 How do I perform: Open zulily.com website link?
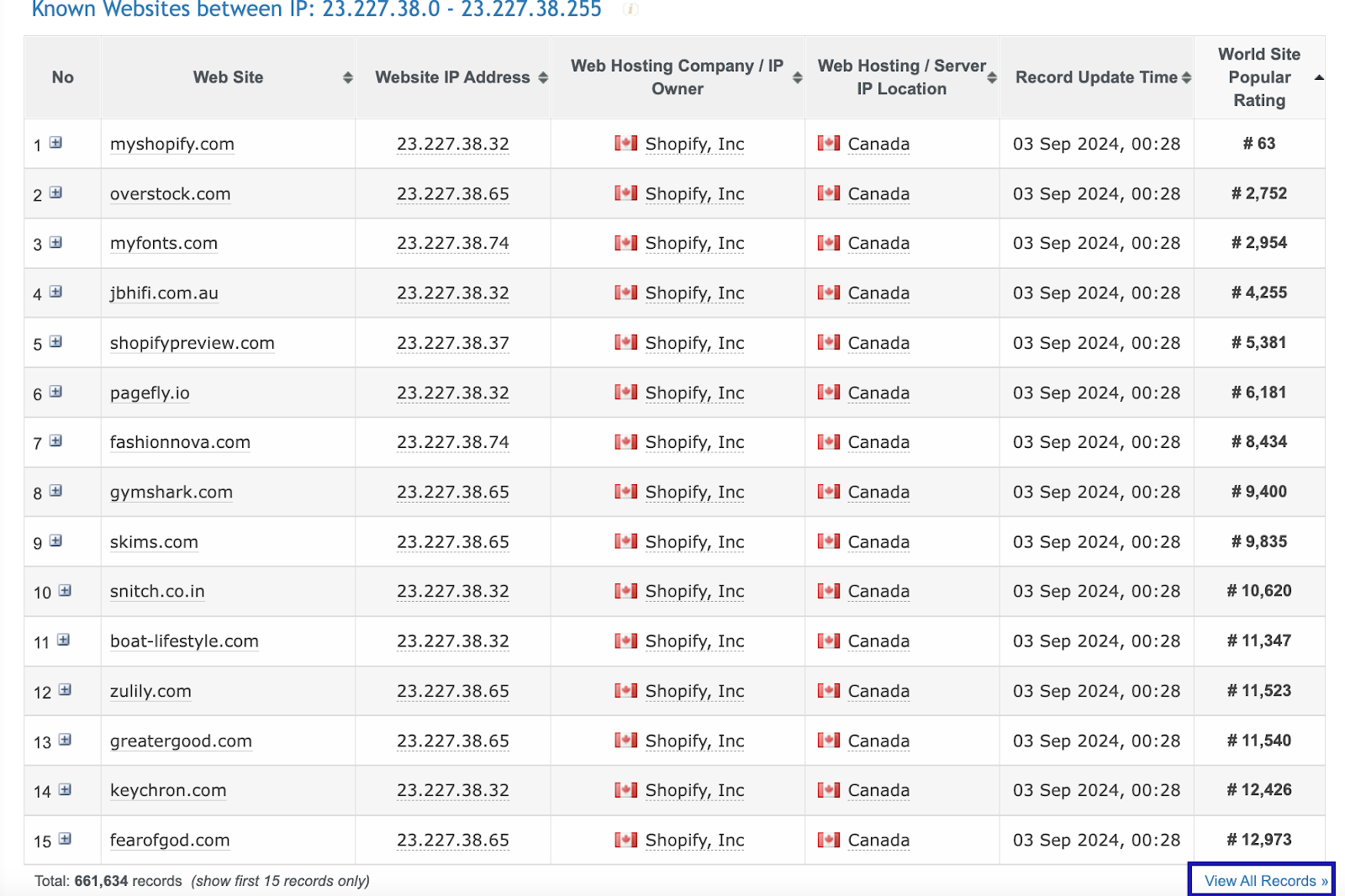coord(150,691)
